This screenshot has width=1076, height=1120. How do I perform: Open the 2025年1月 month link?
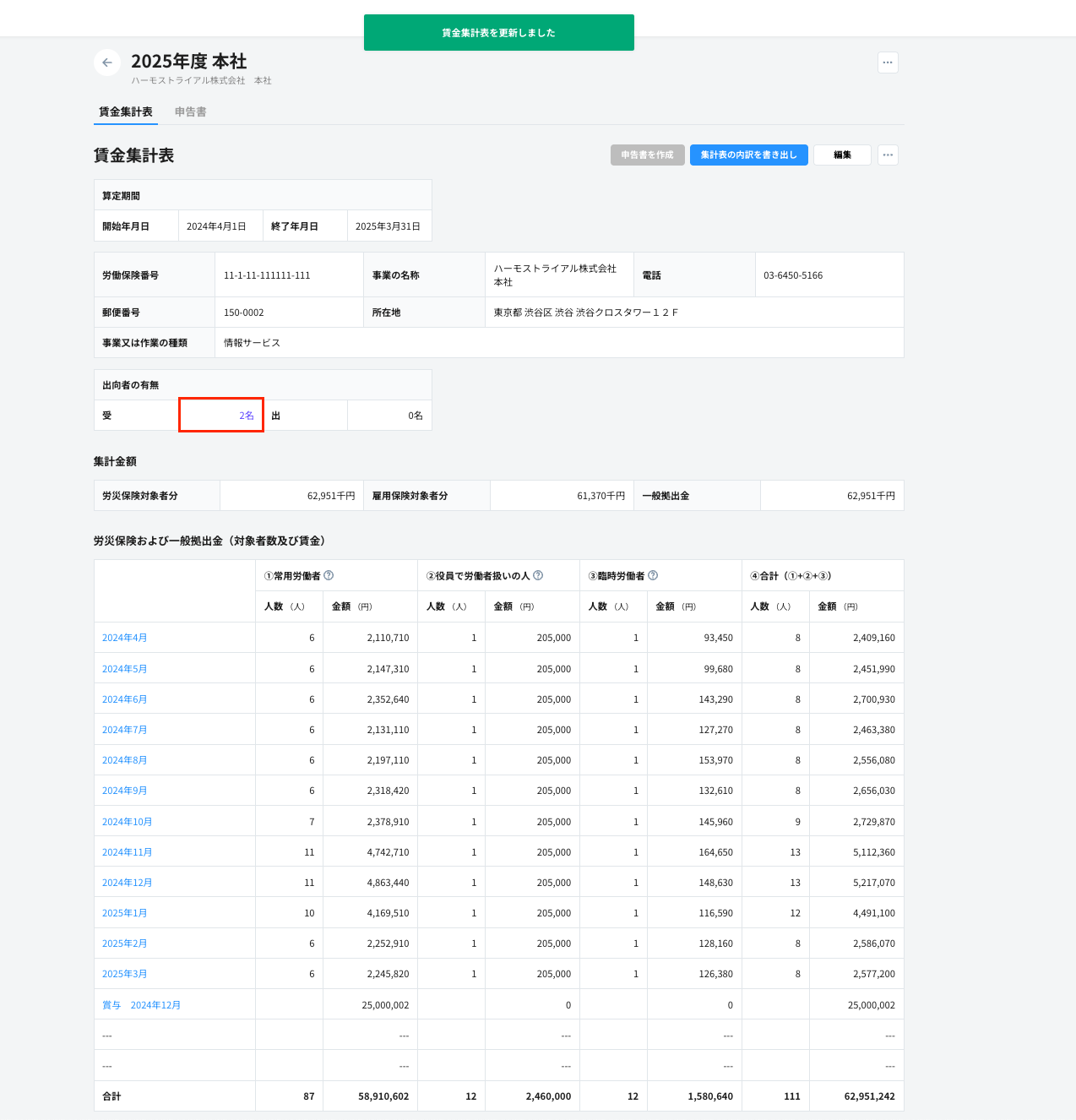point(125,913)
